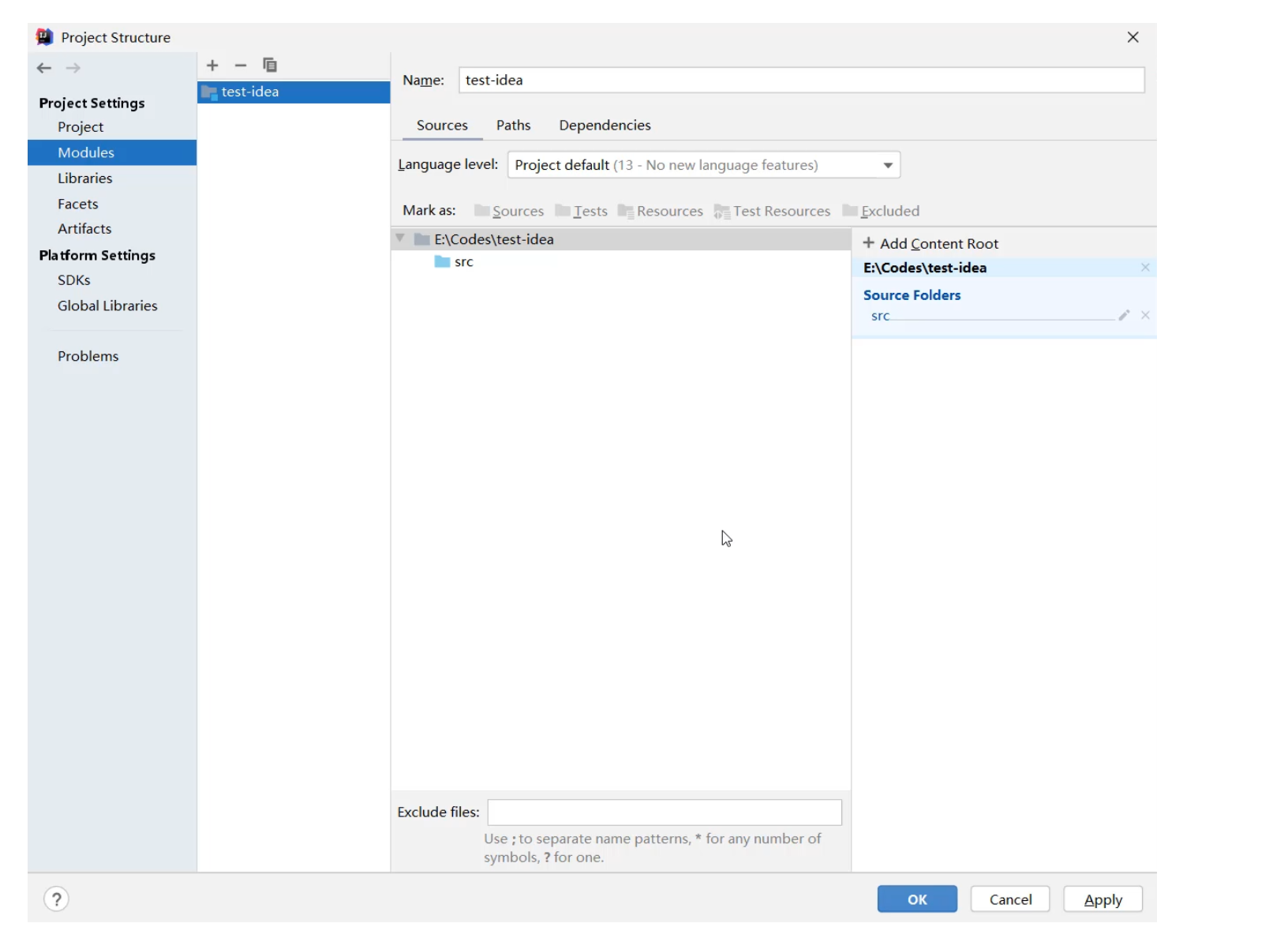Open the help question mark button
The image size is (1288, 938).
coord(56,899)
